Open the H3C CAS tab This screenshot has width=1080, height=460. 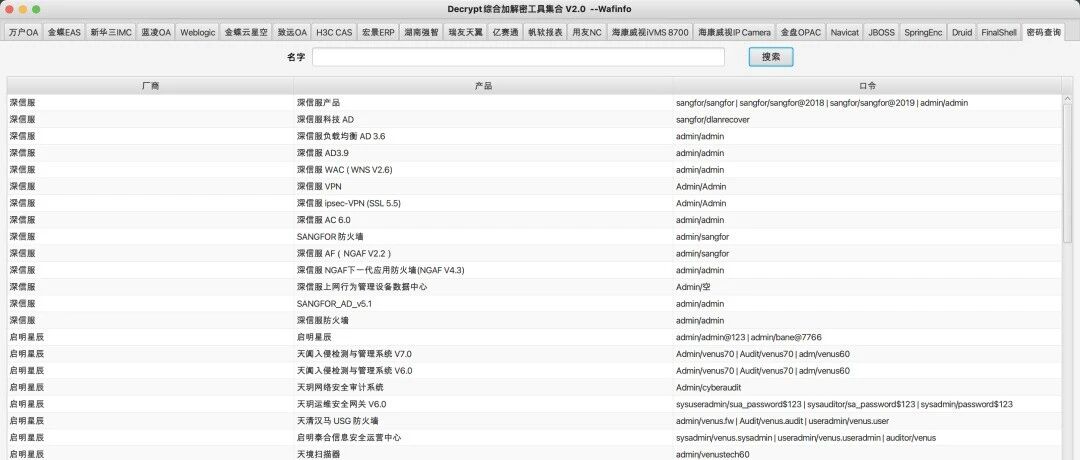coord(334,32)
